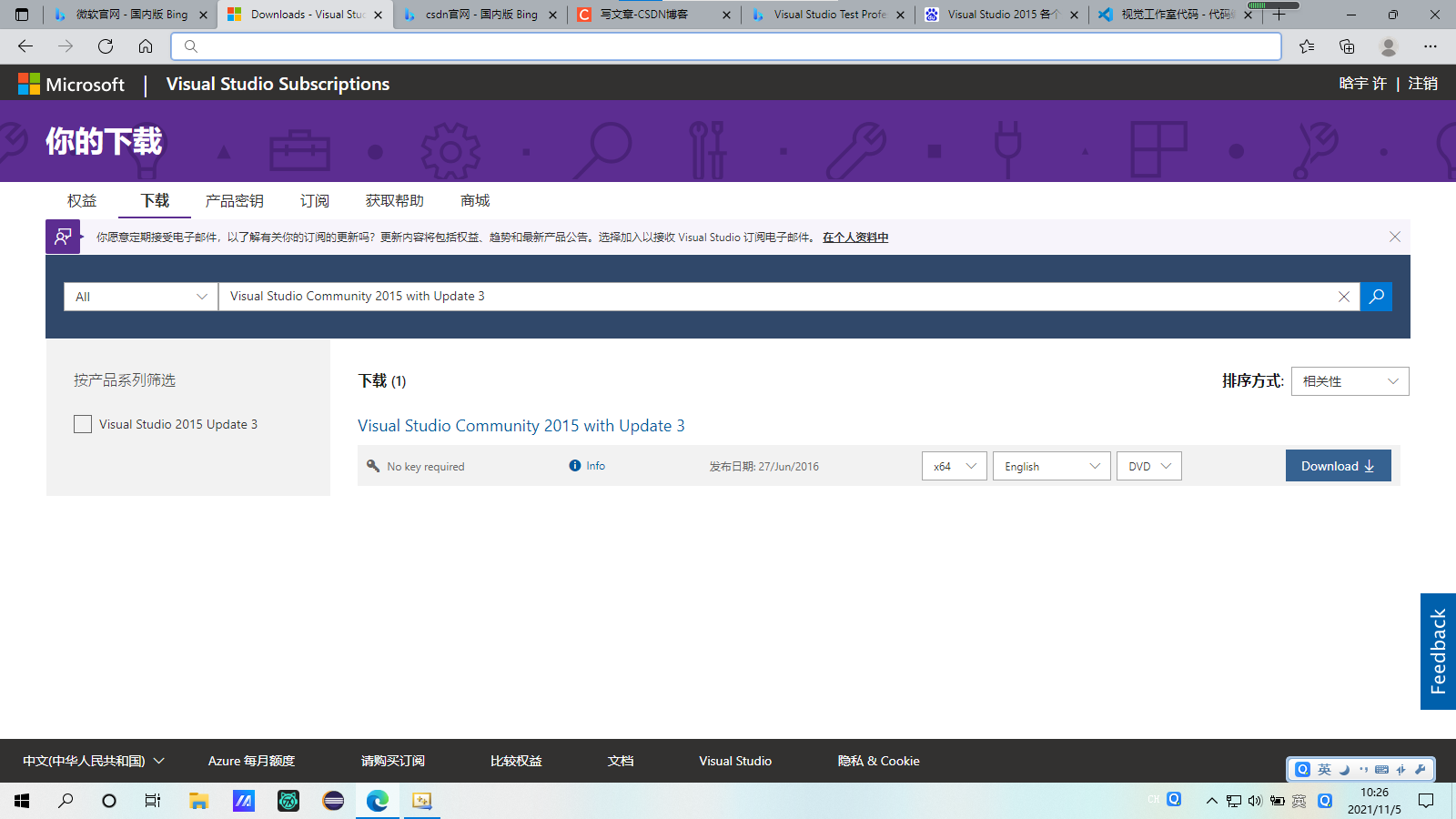Viewport: 1456px width, 819px height.
Task: Open the English language dropdown
Action: tap(1051, 465)
